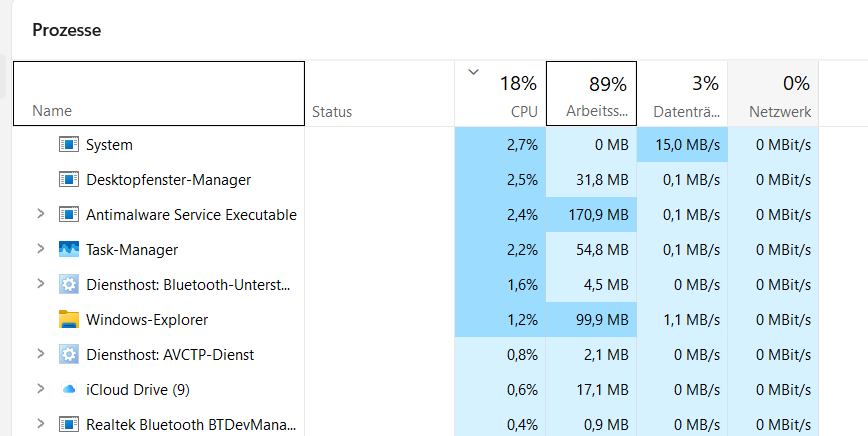Click the iCloud Drive cloud icon
The width and height of the screenshot is (868, 436).
click(69, 390)
